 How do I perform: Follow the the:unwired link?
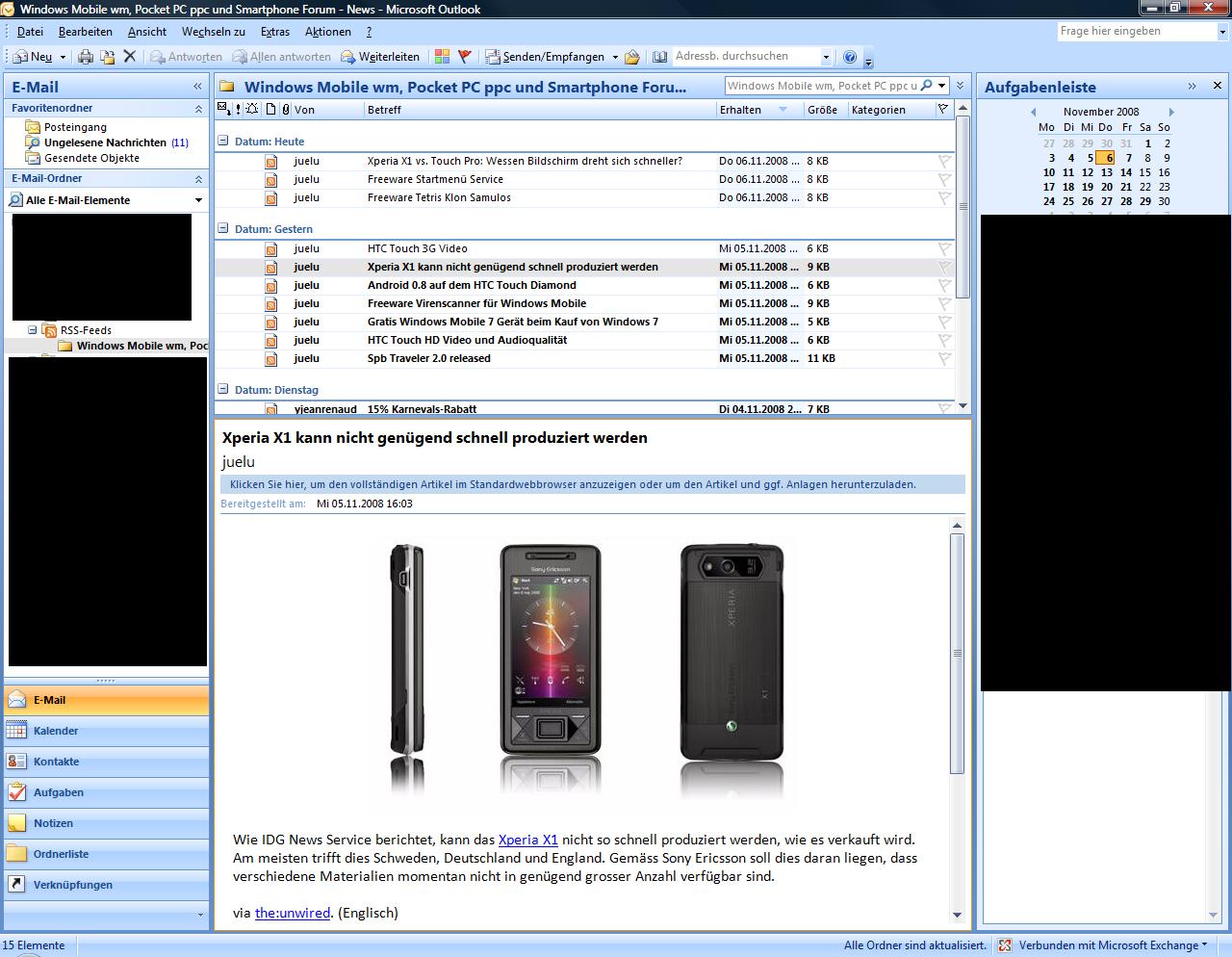(x=293, y=913)
